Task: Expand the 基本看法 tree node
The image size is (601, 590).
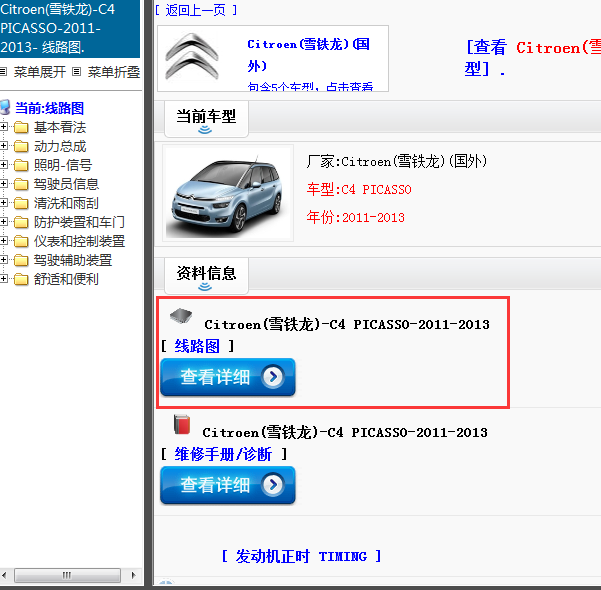Action: (x=3, y=127)
